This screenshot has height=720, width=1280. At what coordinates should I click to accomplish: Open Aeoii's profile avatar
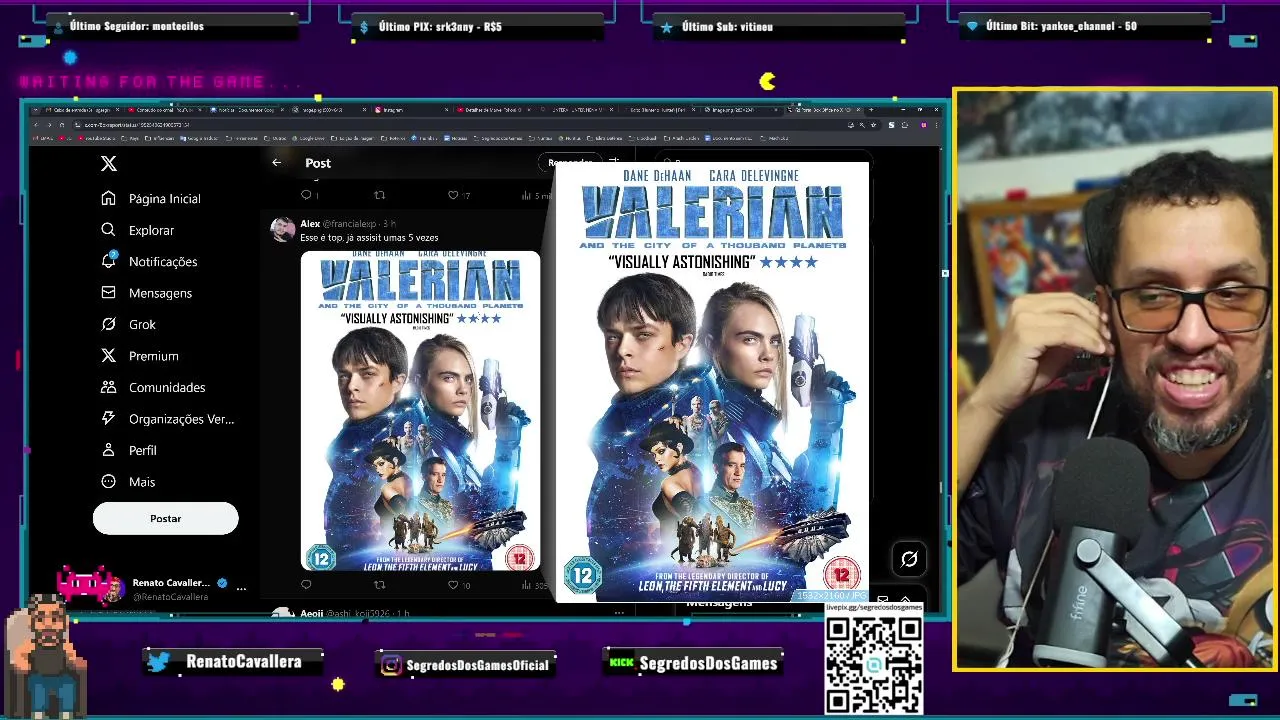tap(282, 614)
